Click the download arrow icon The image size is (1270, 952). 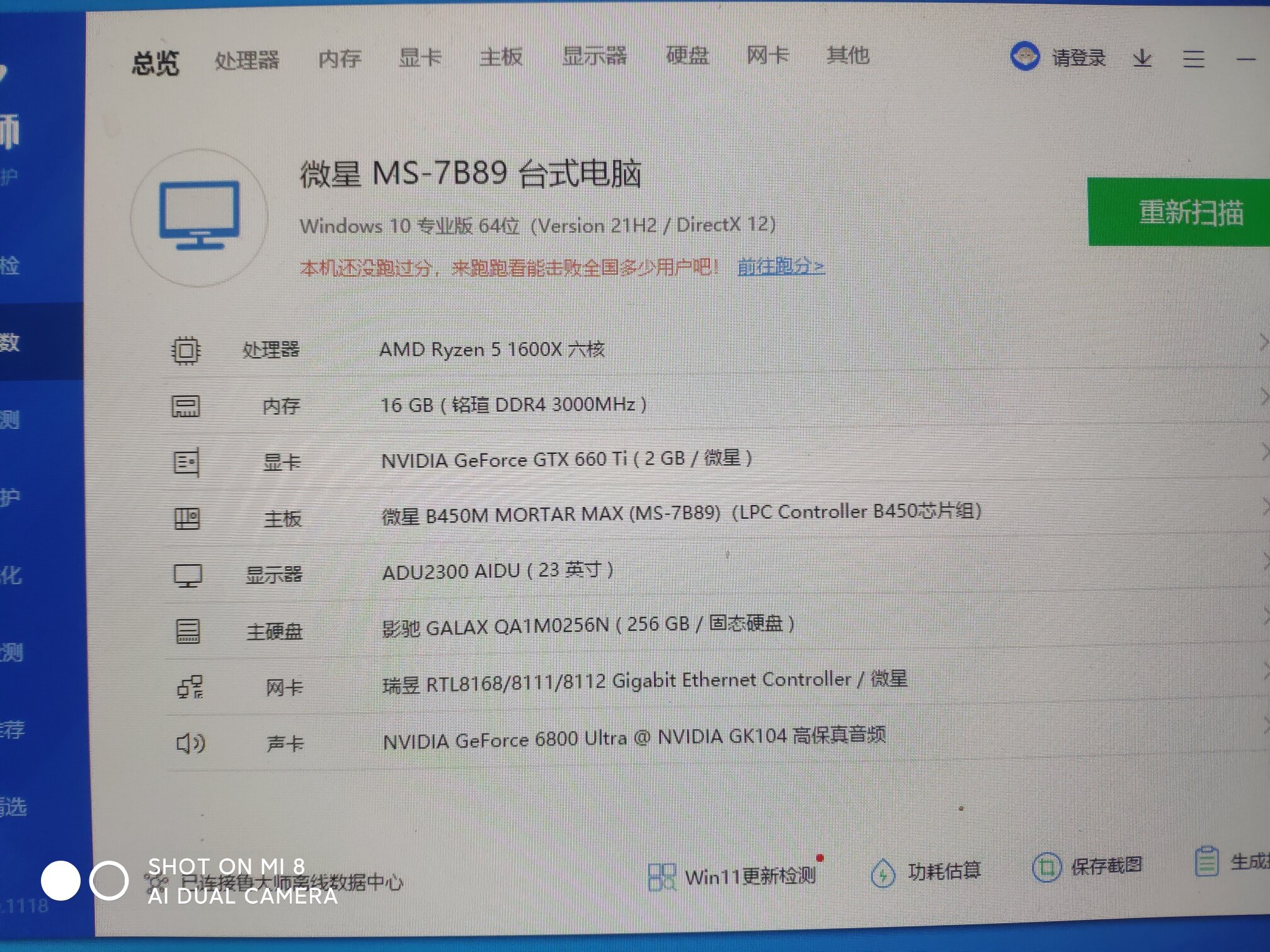pyautogui.click(x=1142, y=59)
